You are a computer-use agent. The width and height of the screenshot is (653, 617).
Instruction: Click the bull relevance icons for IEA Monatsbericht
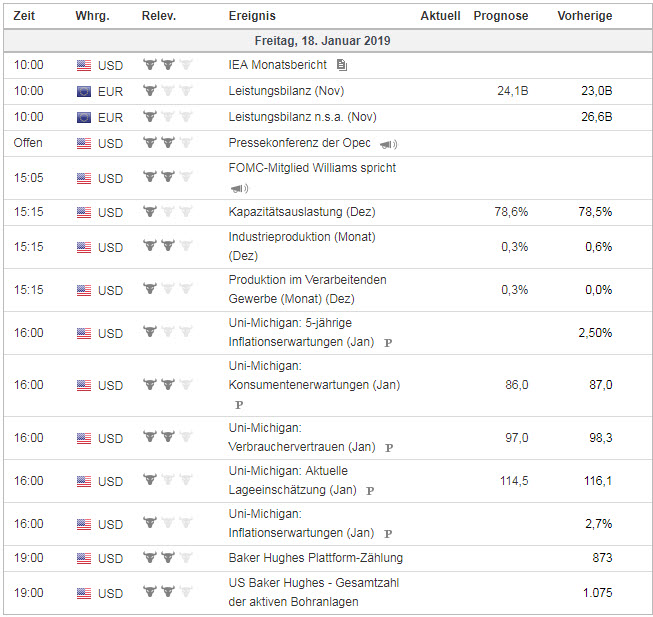166,65
